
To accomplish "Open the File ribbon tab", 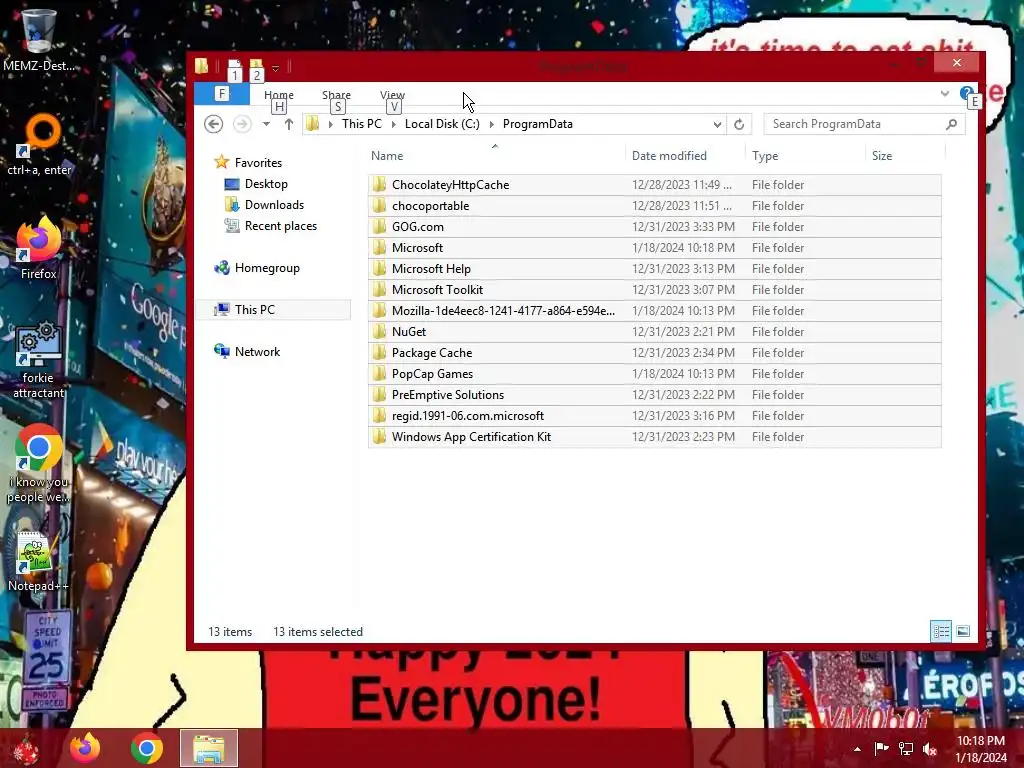I will pos(221,94).
